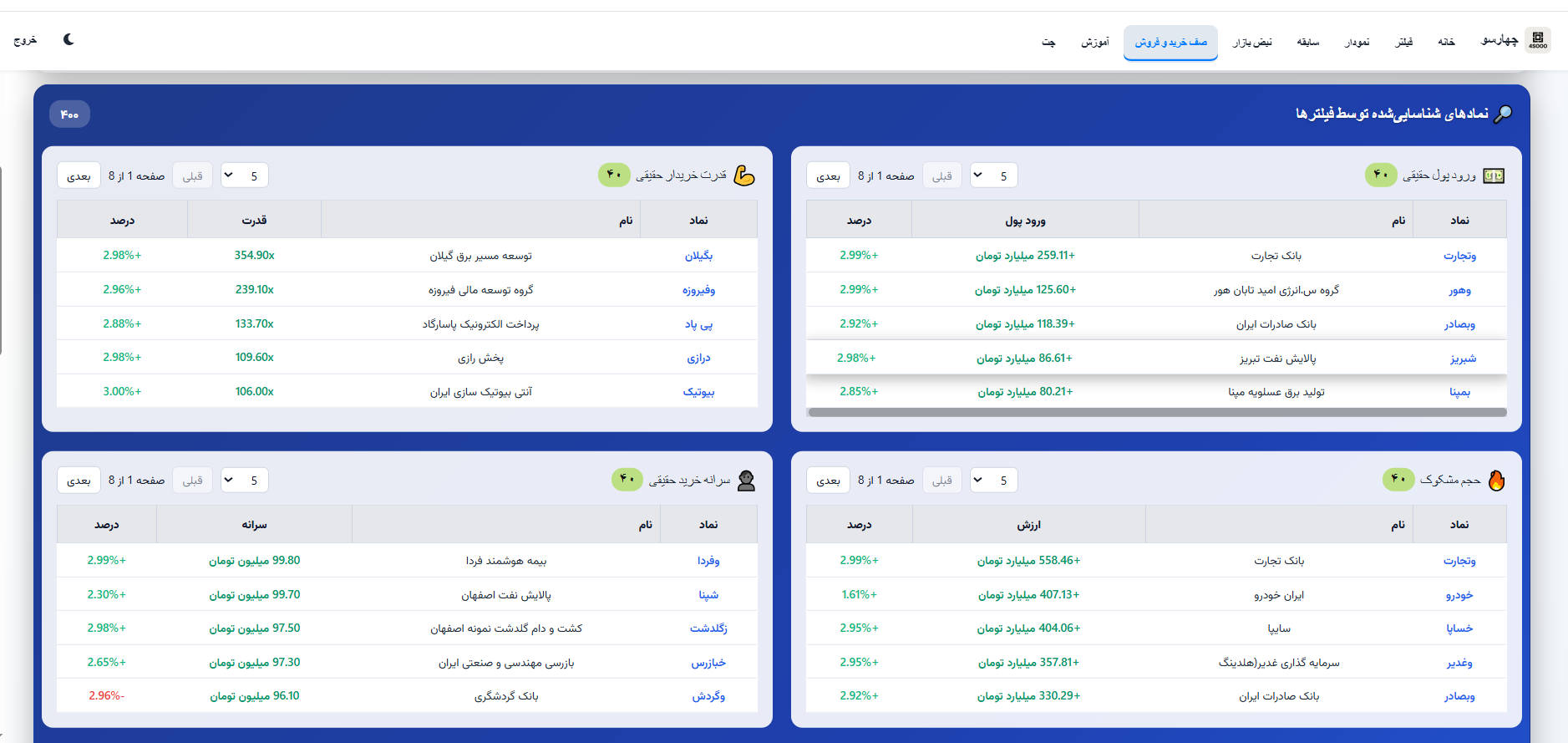Open the بگیلان symbol link
The image size is (1568, 743).
click(x=698, y=256)
